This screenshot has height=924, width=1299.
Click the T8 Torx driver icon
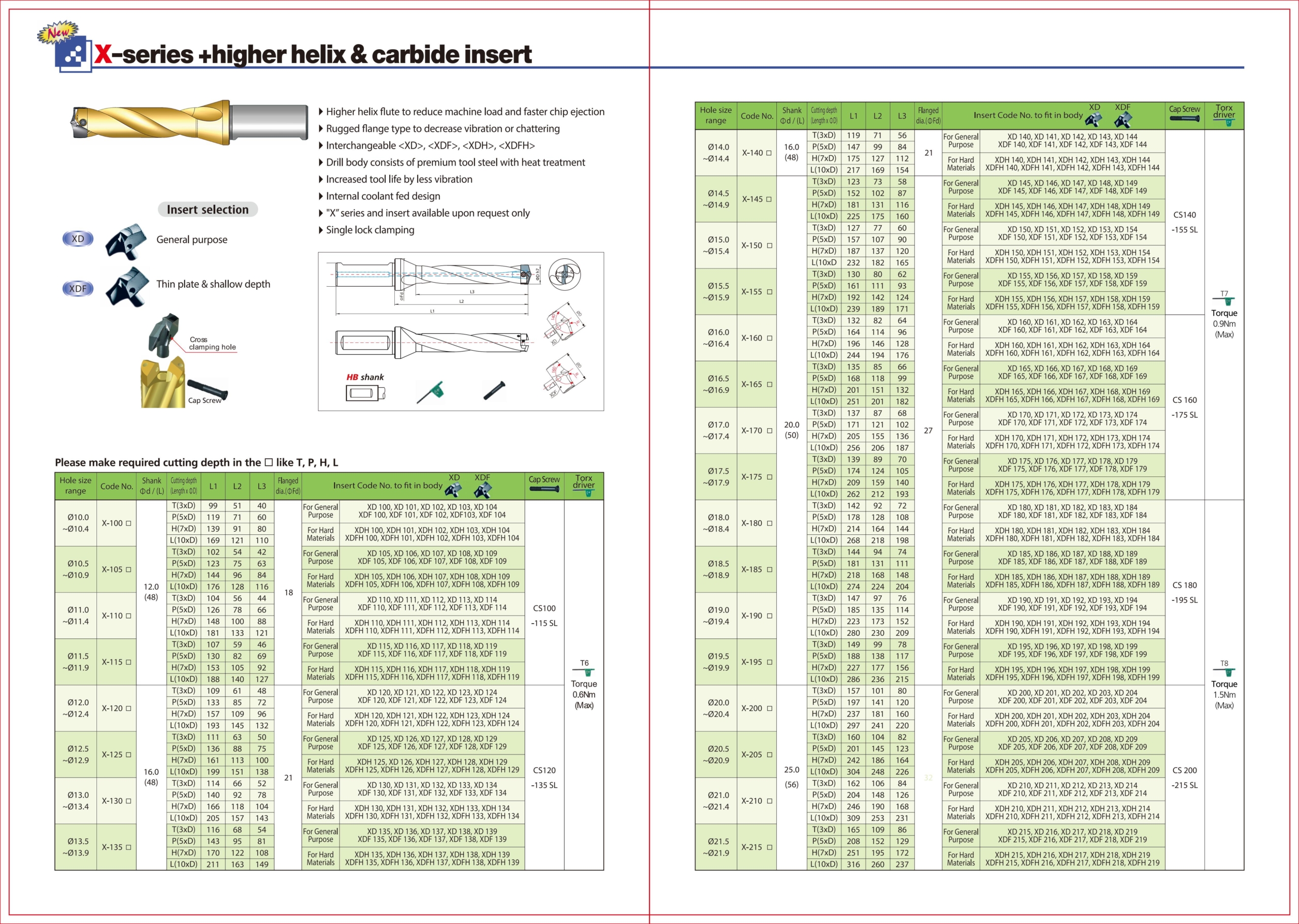coord(1224,672)
